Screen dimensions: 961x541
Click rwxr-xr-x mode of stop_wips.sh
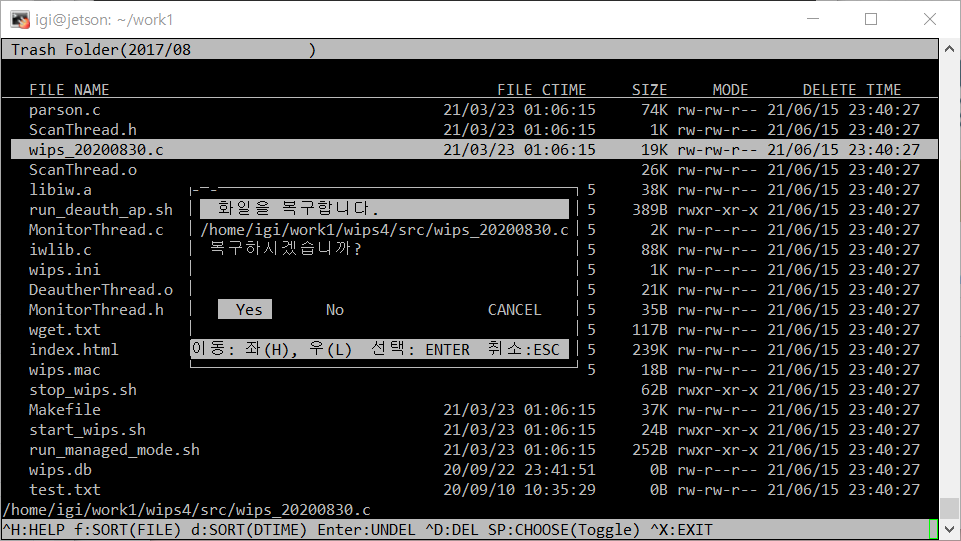coord(717,390)
